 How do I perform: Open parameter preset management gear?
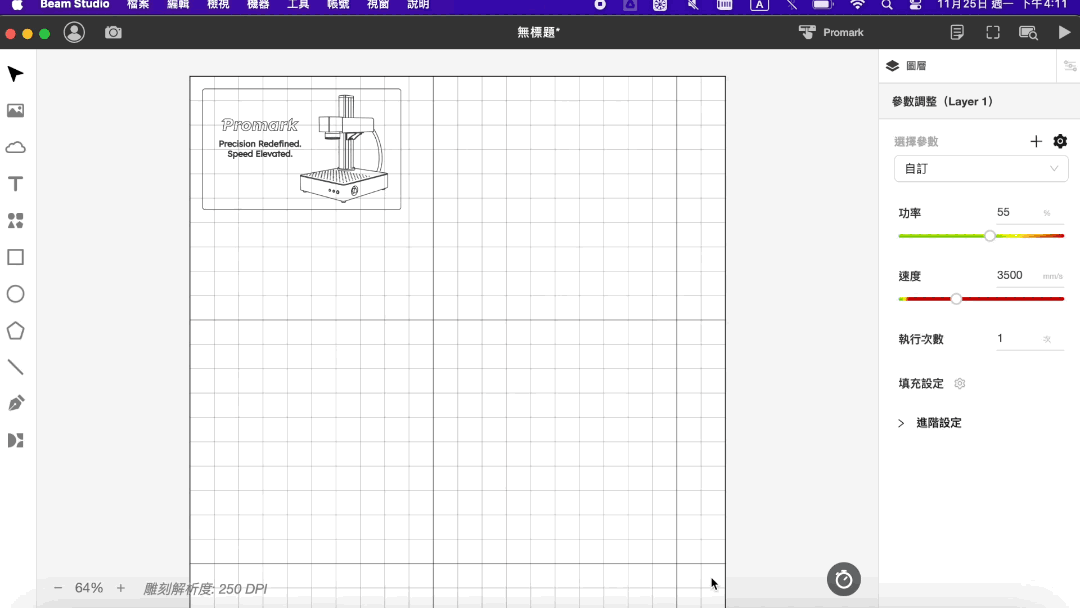coord(1060,141)
